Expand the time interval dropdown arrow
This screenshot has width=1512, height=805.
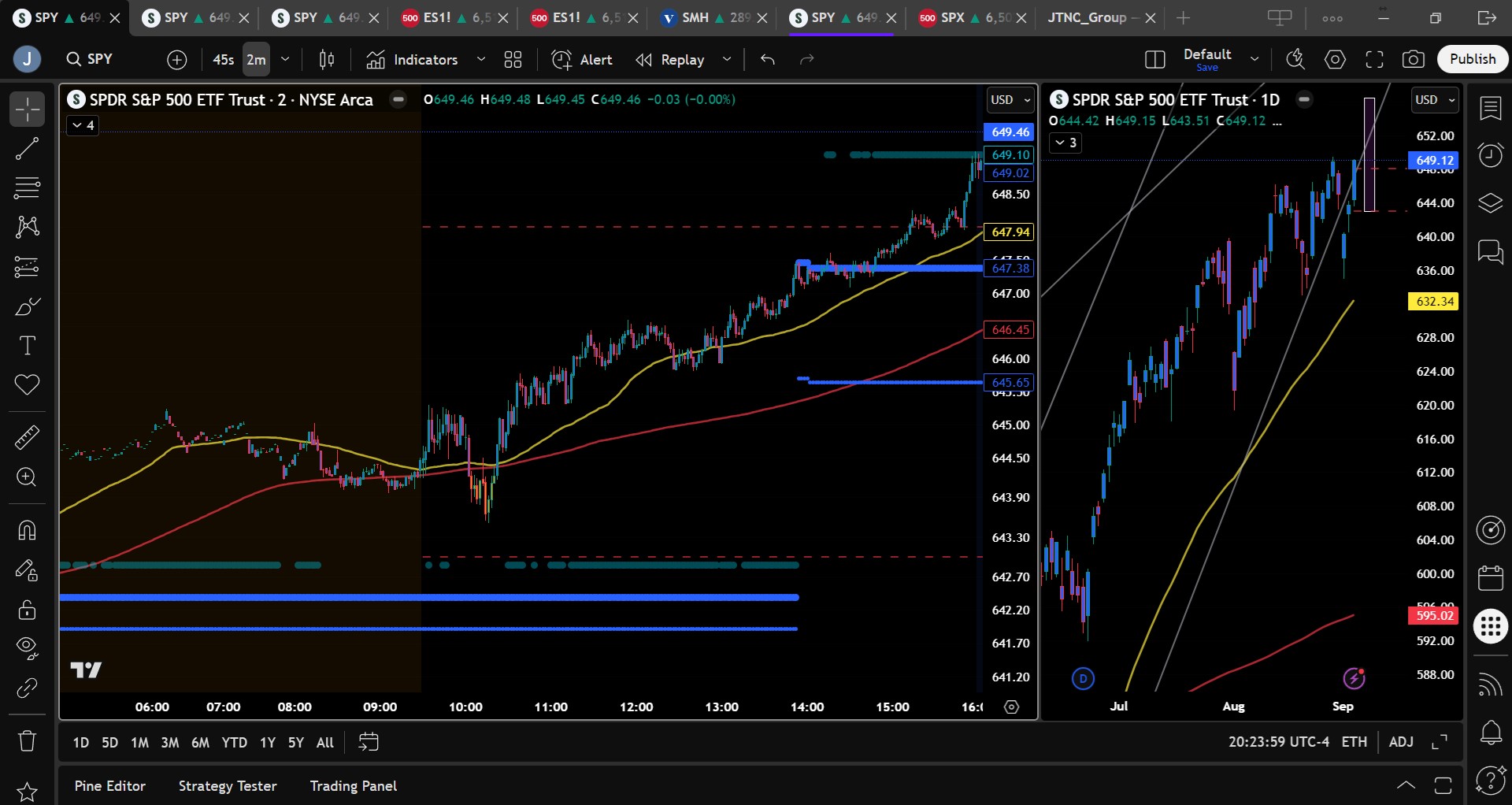click(x=285, y=59)
